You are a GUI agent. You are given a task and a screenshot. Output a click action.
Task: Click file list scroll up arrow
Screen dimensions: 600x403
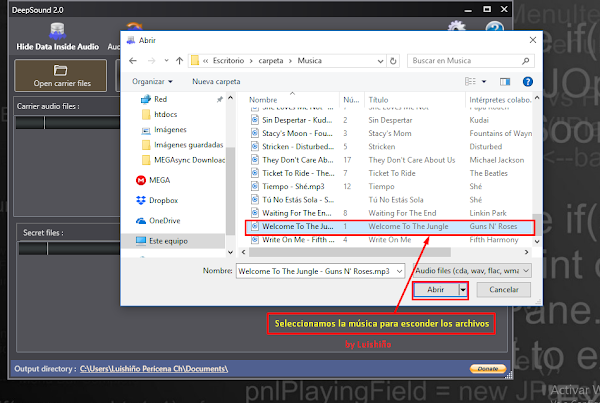(x=537, y=98)
